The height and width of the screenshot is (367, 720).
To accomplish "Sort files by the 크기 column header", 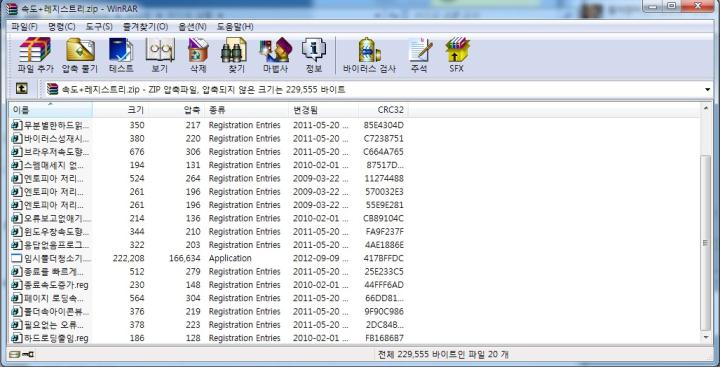I will (x=120, y=110).
